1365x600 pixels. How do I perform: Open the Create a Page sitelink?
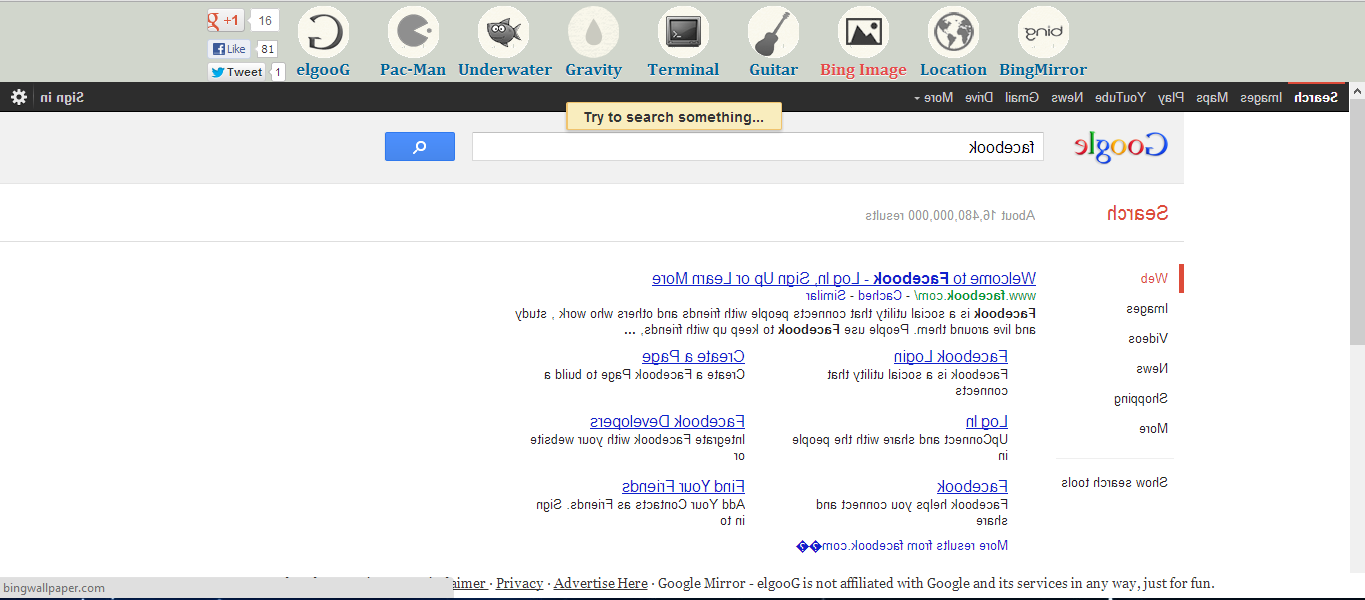pyautogui.click(x=693, y=356)
